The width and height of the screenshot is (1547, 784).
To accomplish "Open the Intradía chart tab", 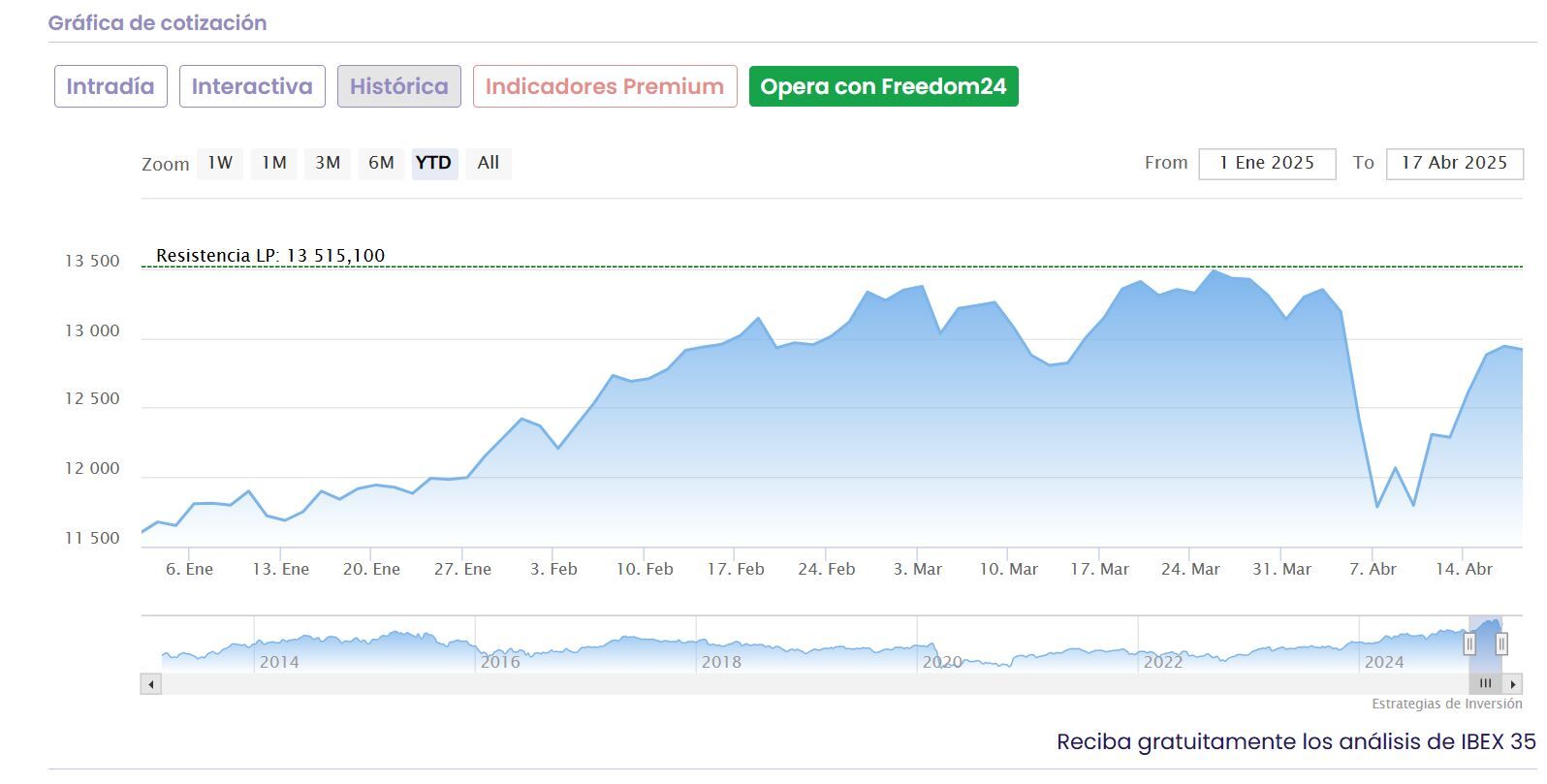I will 110,86.
